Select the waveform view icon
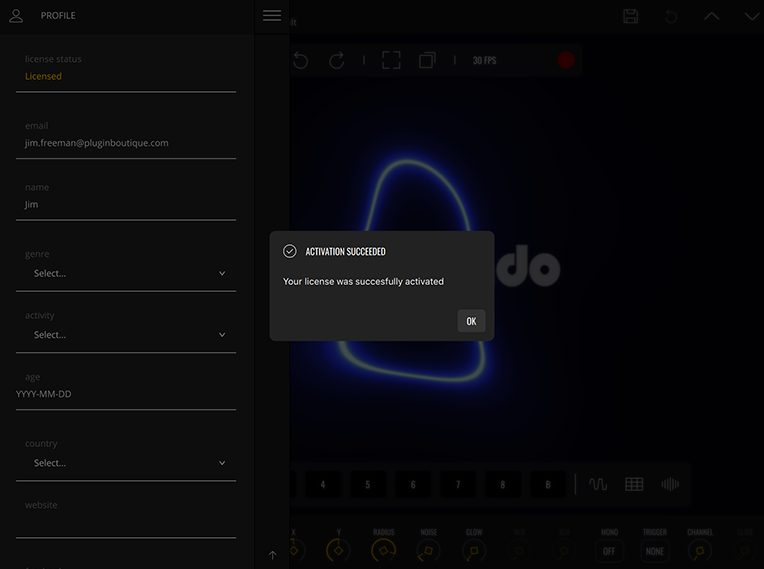This screenshot has height=569, width=764. [x=598, y=485]
